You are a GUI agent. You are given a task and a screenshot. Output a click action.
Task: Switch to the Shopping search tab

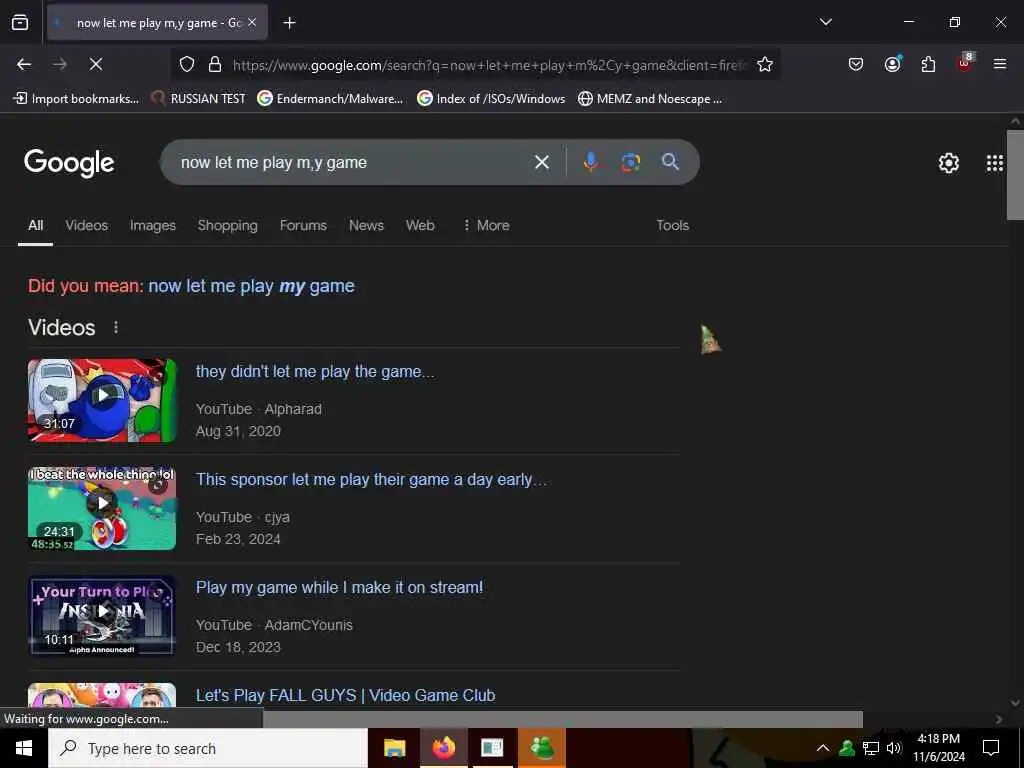tap(227, 225)
